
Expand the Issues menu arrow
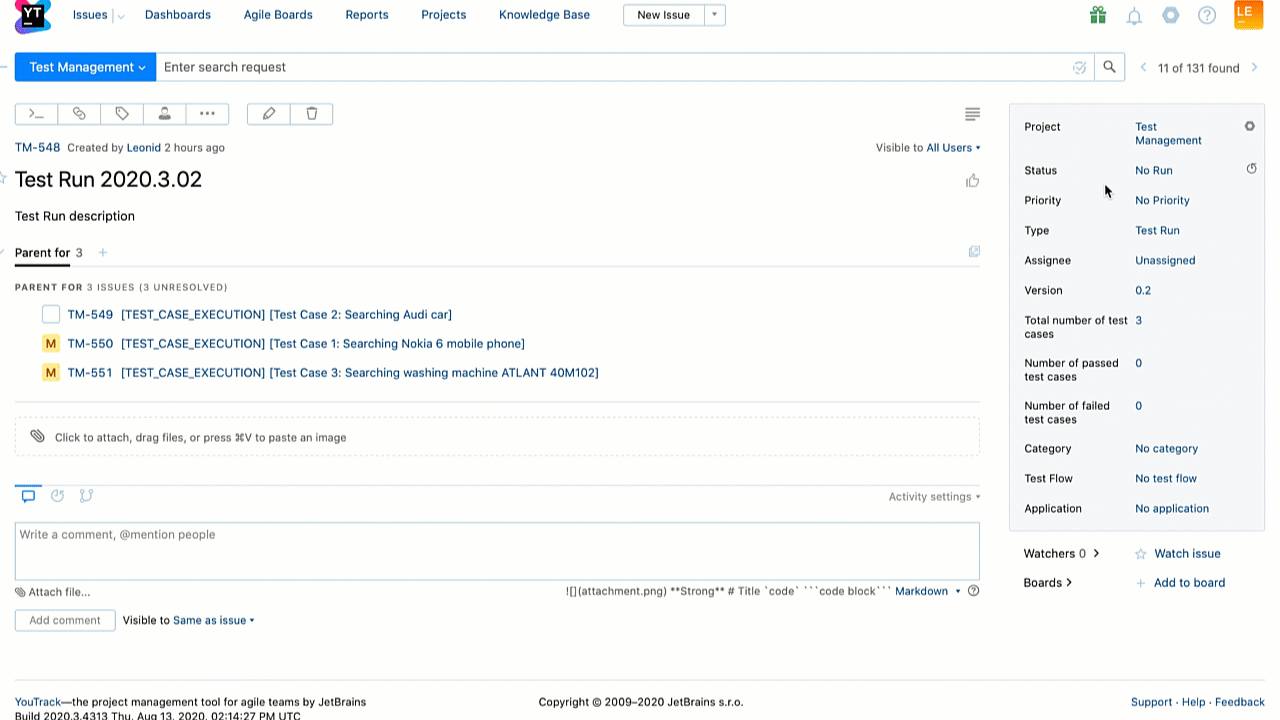(x=120, y=16)
